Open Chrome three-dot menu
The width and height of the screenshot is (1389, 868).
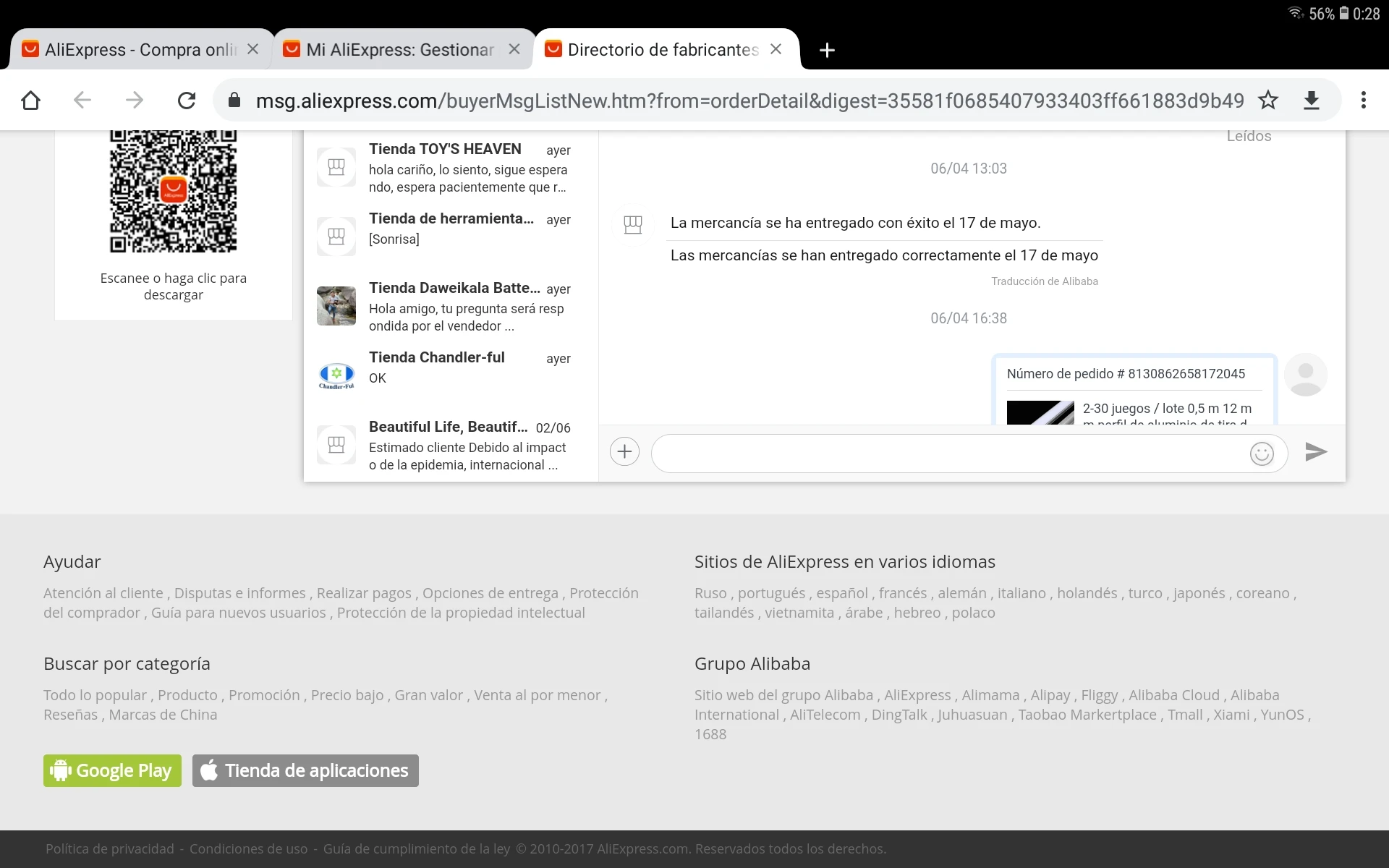point(1363,100)
